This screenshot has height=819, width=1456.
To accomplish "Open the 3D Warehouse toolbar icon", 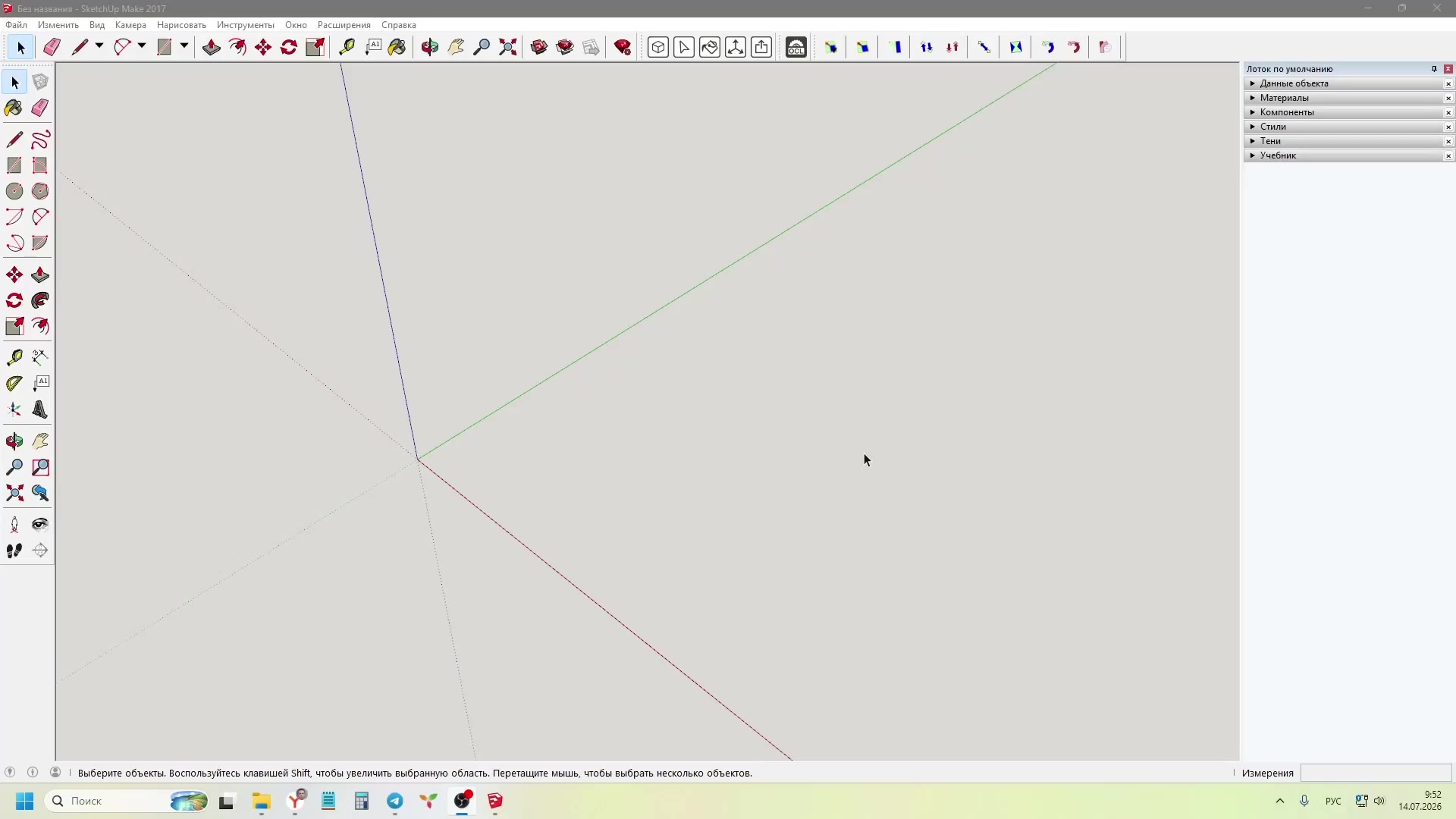I will click(x=539, y=48).
